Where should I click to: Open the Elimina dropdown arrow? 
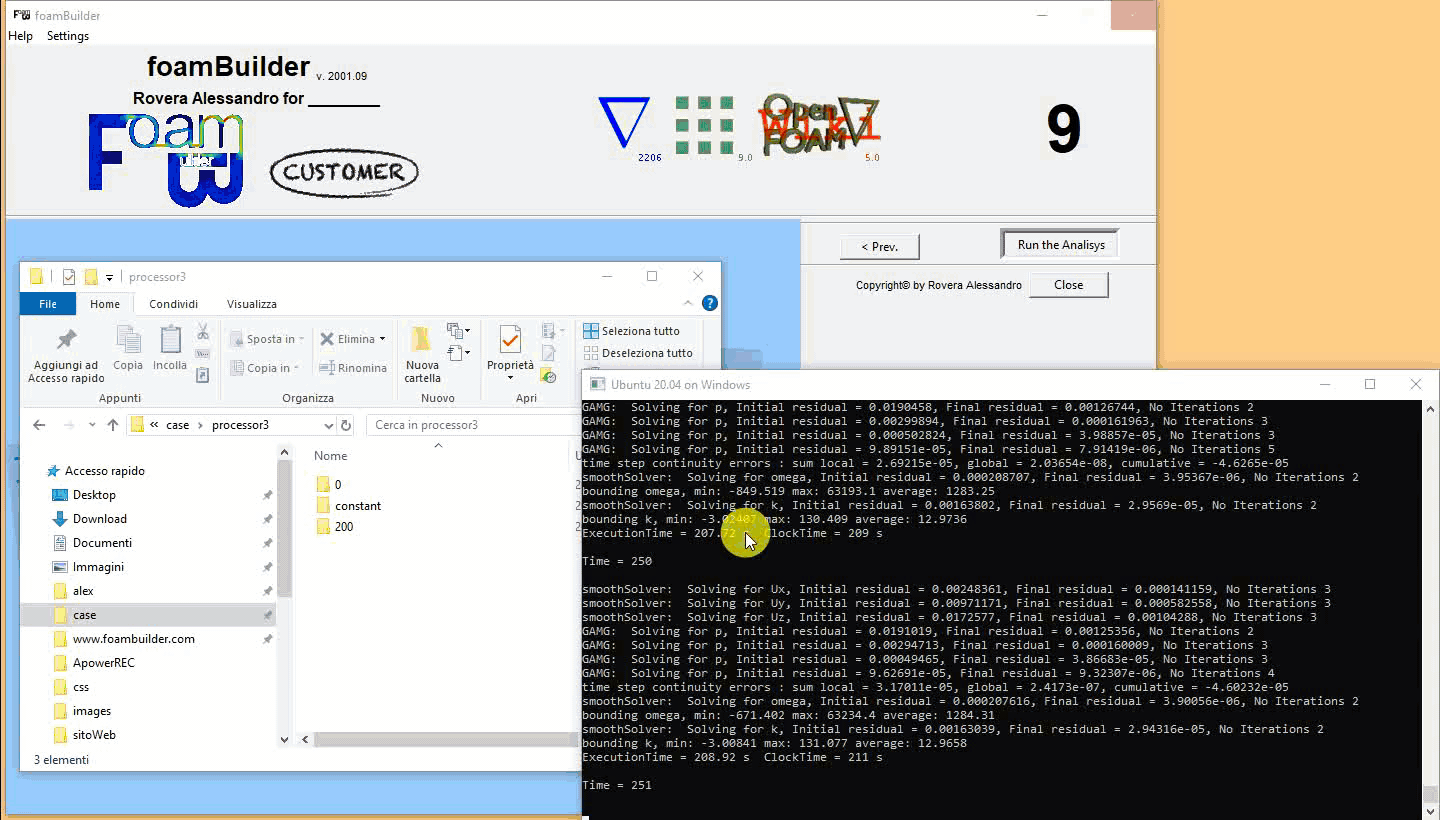pos(382,339)
